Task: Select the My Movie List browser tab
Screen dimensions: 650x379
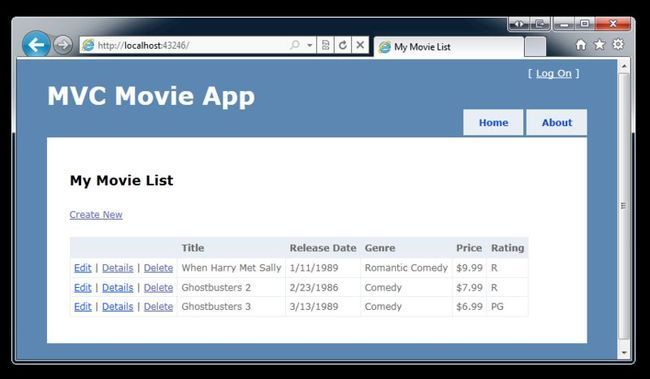Action: click(449, 47)
